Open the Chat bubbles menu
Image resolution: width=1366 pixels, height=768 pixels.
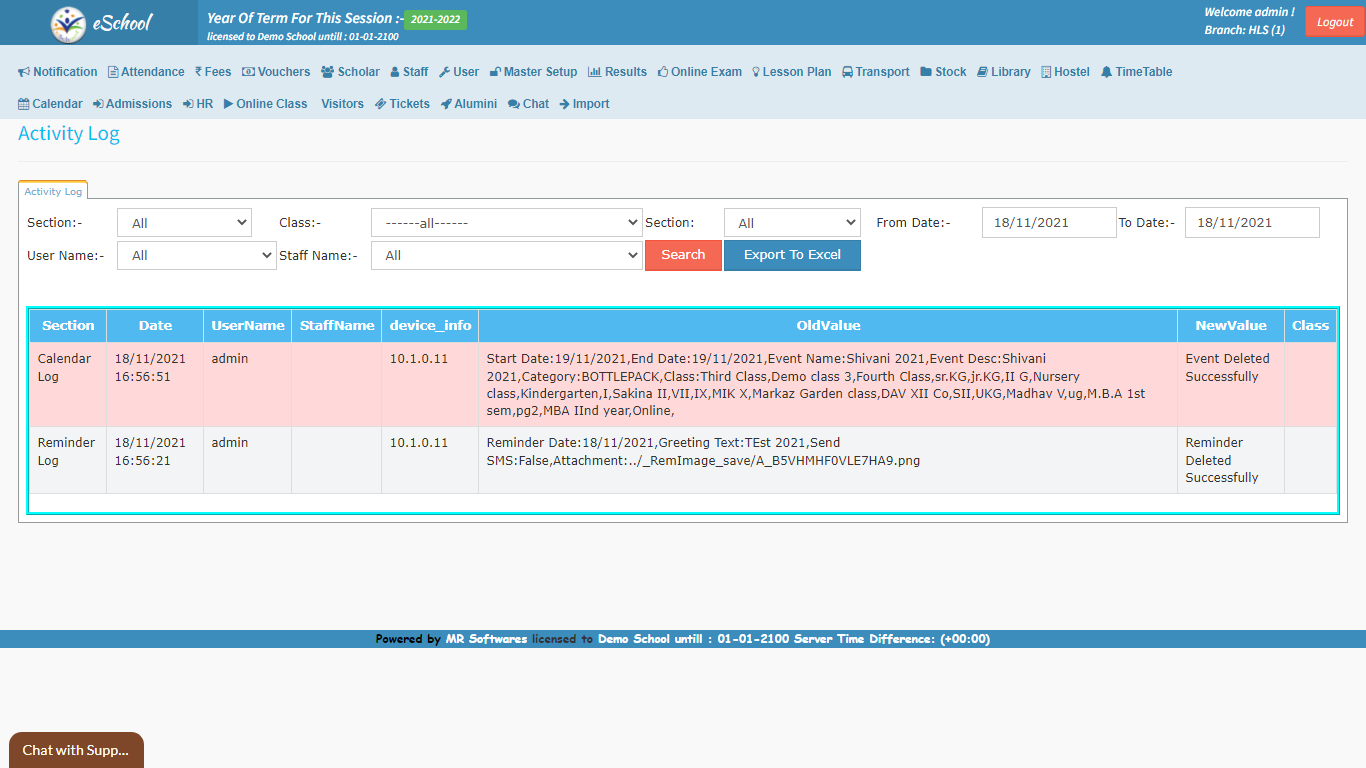click(x=528, y=104)
